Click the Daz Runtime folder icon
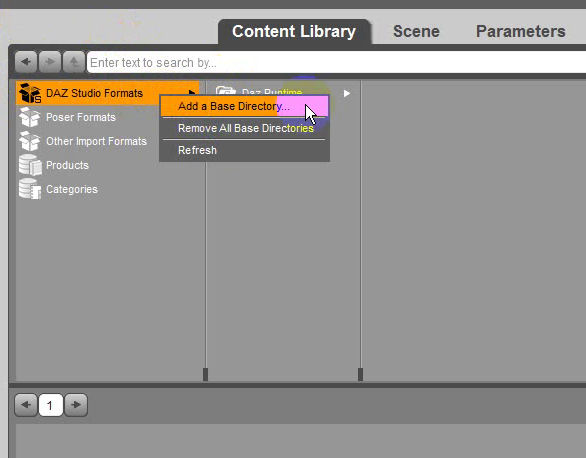The image size is (586, 458). 226,90
